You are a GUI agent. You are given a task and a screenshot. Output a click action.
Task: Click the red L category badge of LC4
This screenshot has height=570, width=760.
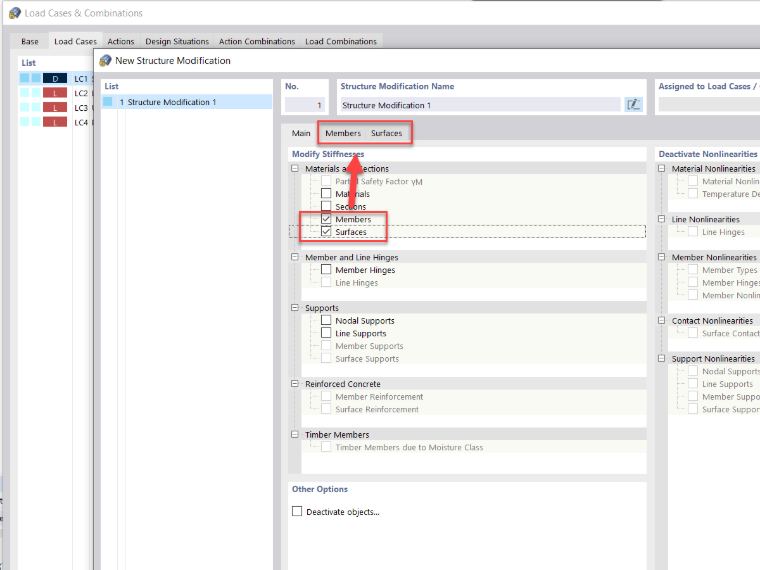click(x=55, y=122)
